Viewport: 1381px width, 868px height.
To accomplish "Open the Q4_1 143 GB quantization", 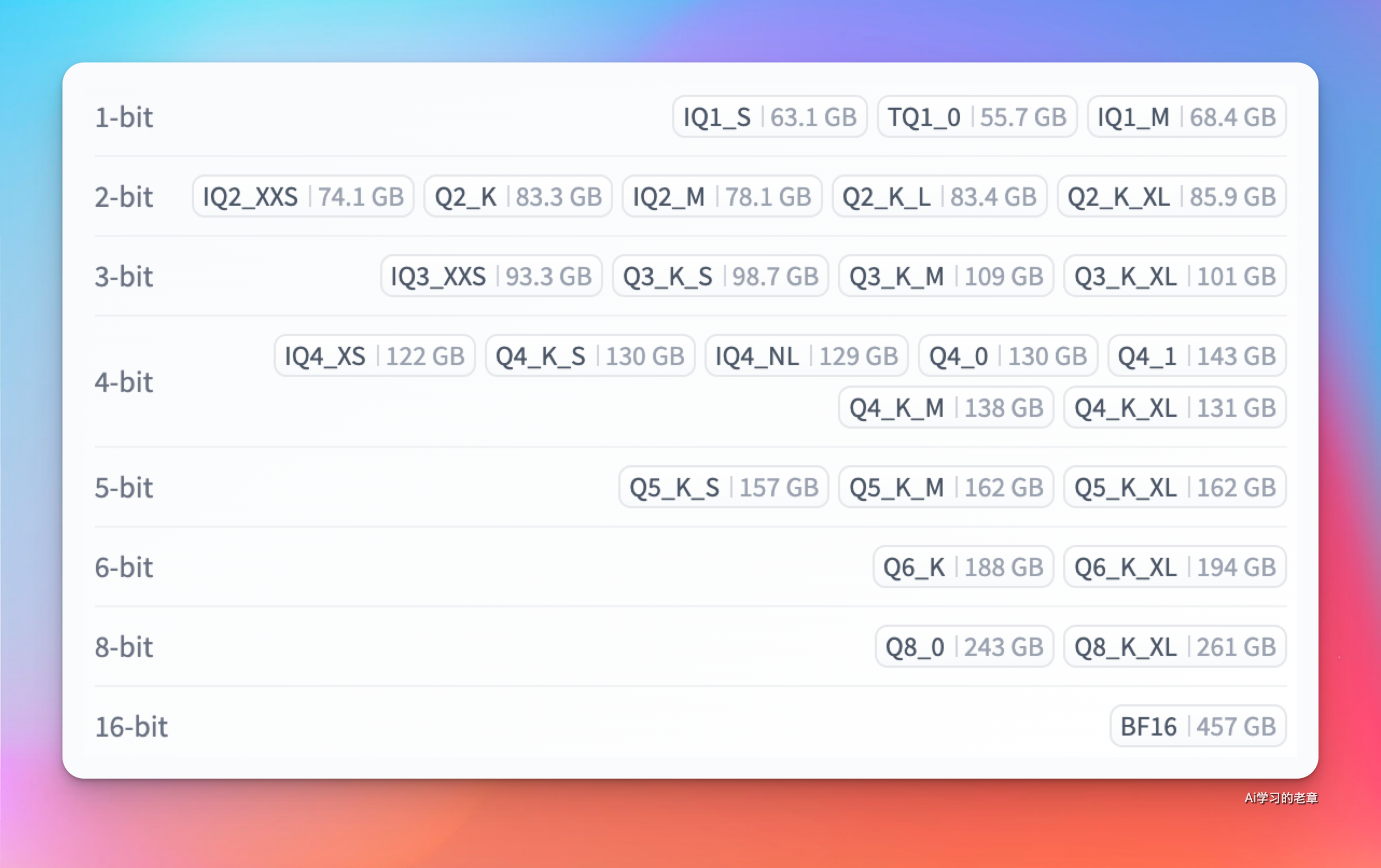I will coord(1197,356).
